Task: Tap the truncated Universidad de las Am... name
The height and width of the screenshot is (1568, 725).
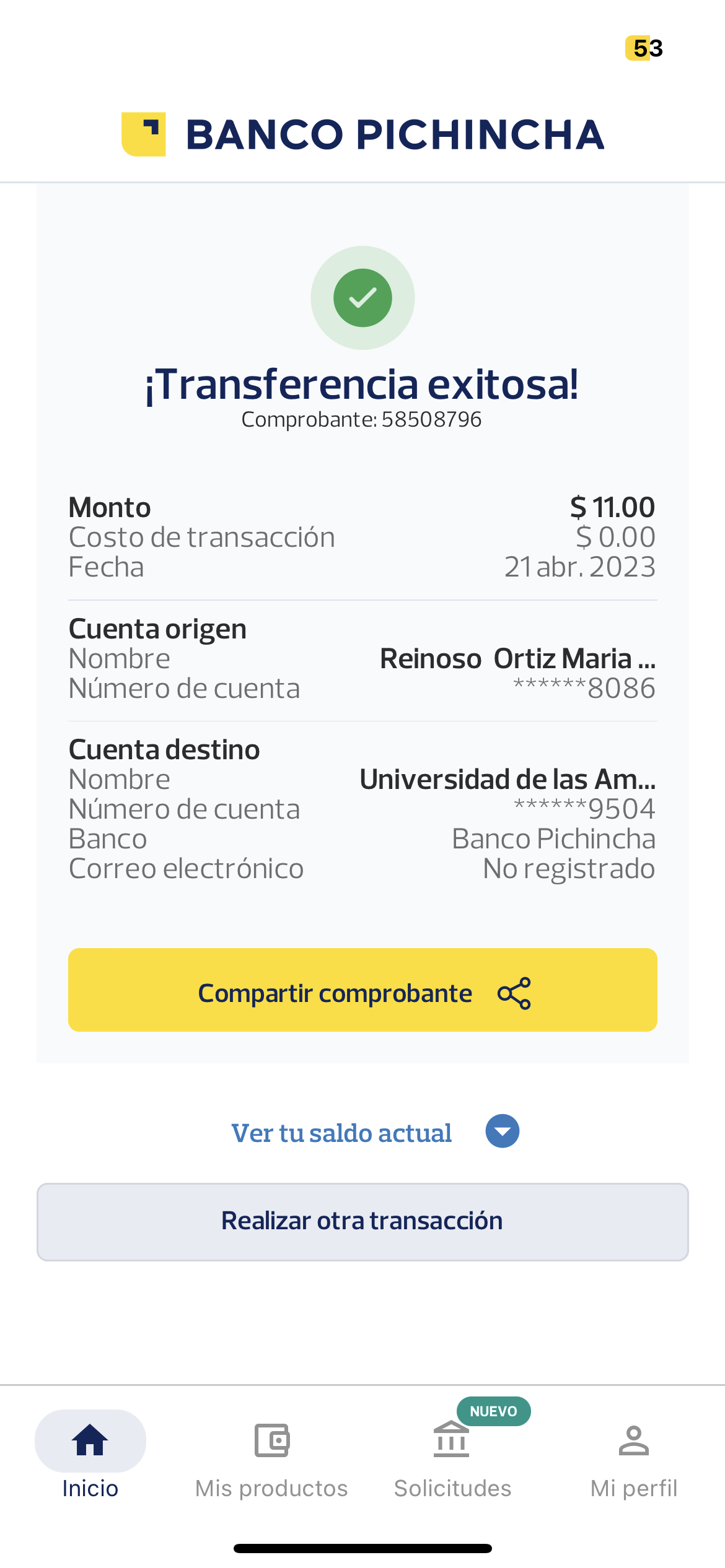Action: [x=507, y=780]
